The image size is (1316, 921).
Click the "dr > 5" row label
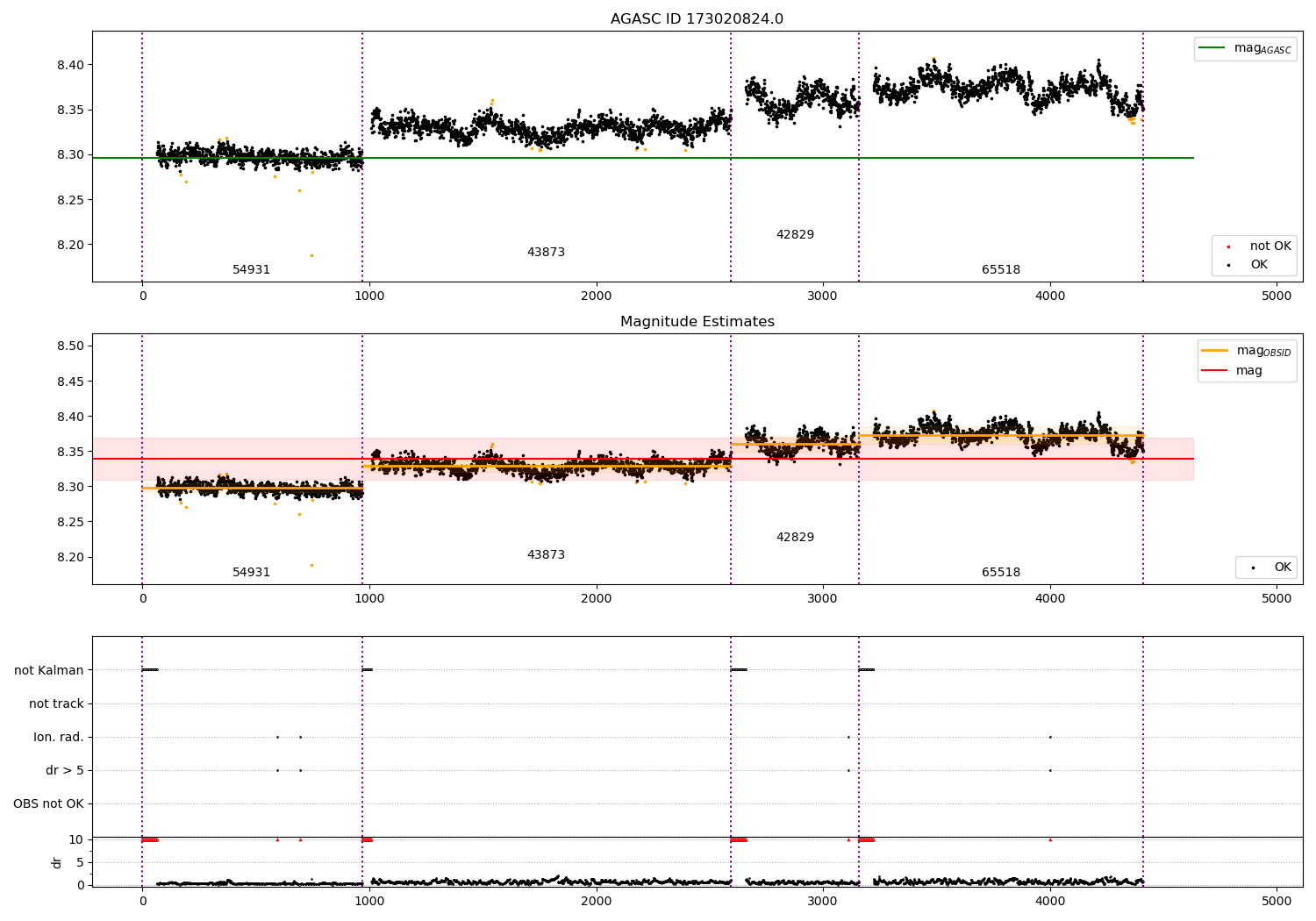click(65, 770)
